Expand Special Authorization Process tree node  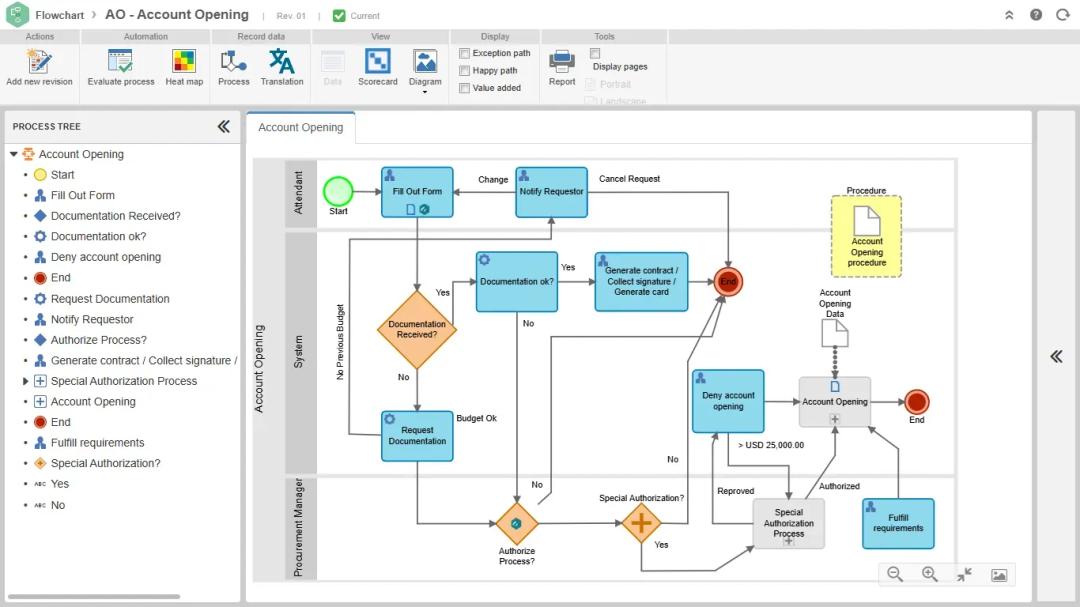(x=26, y=381)
